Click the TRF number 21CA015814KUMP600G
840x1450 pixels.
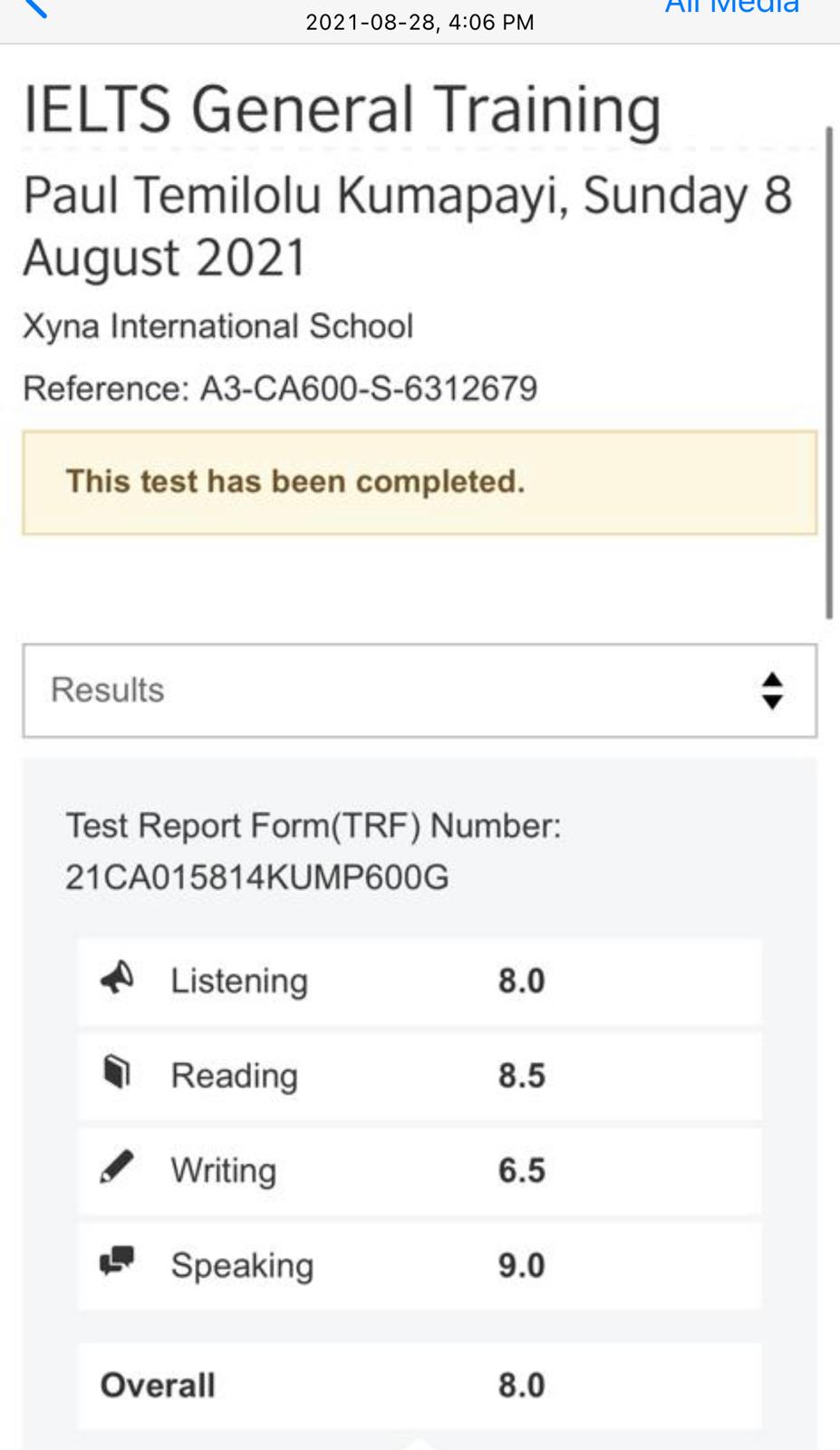(x=257, y=877)
